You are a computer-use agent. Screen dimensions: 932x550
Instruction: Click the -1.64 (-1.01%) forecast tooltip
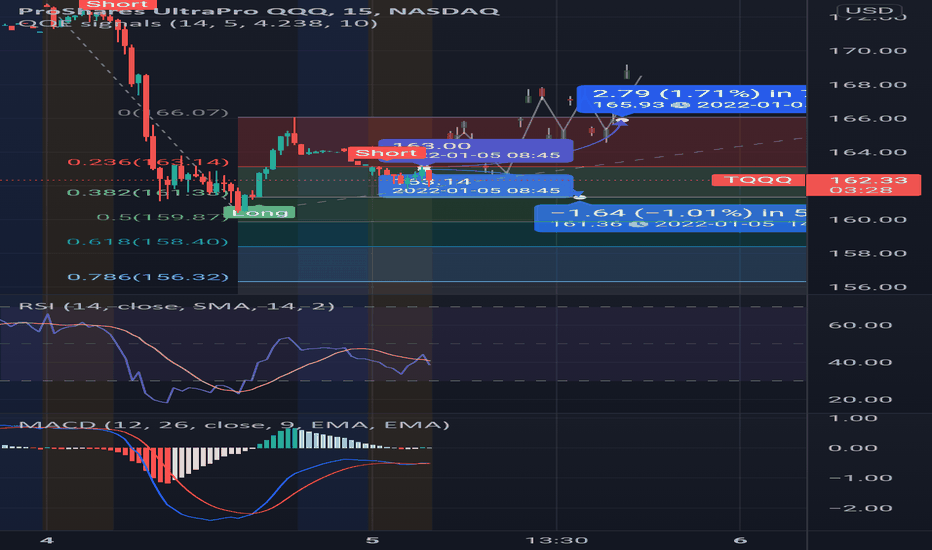670,218
